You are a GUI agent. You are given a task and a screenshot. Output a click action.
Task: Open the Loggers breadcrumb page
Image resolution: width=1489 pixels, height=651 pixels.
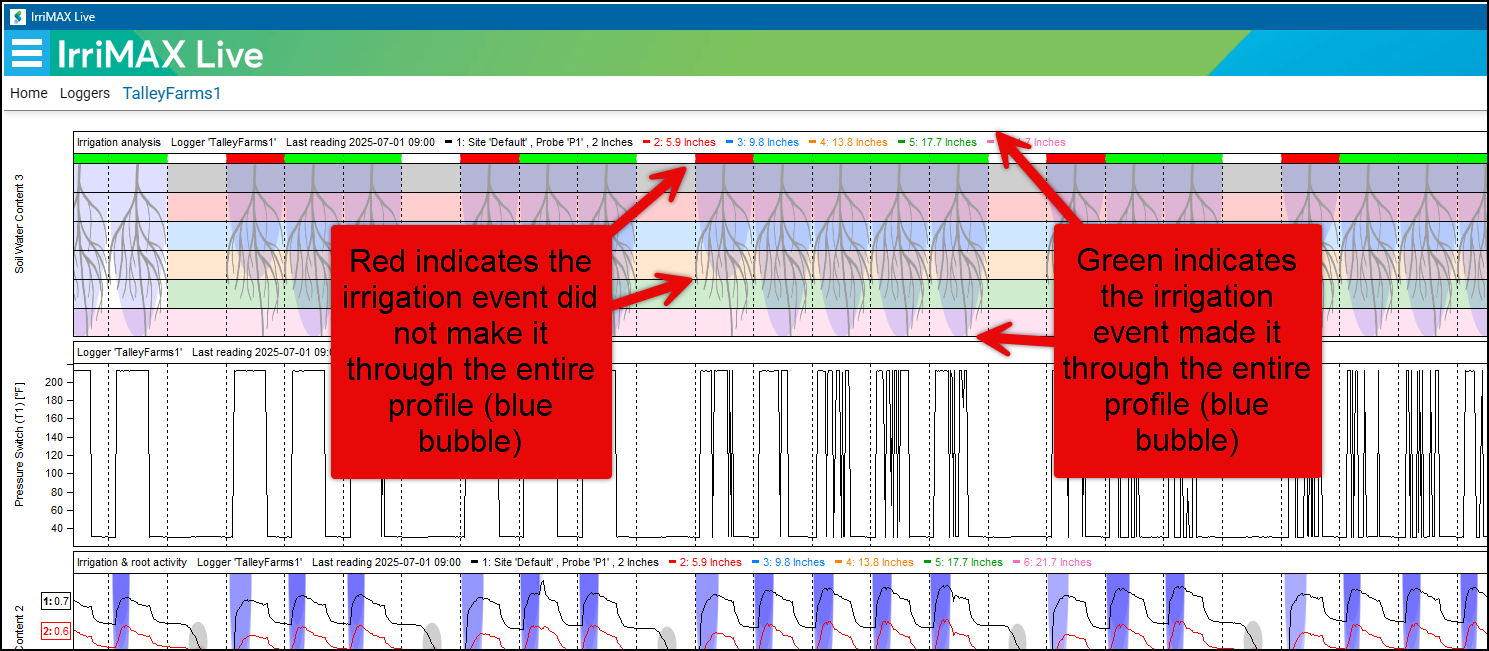(85, 93)
